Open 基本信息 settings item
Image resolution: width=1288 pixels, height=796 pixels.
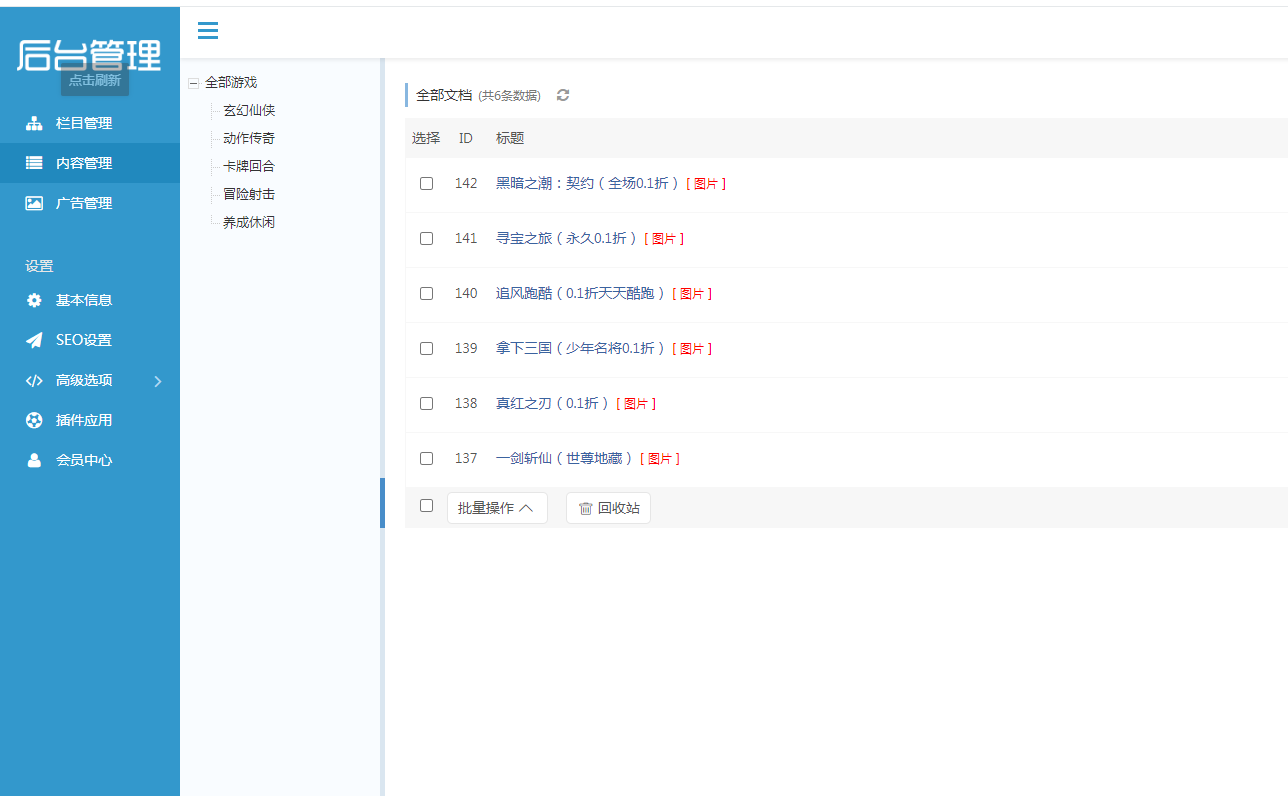click(90, 300)
